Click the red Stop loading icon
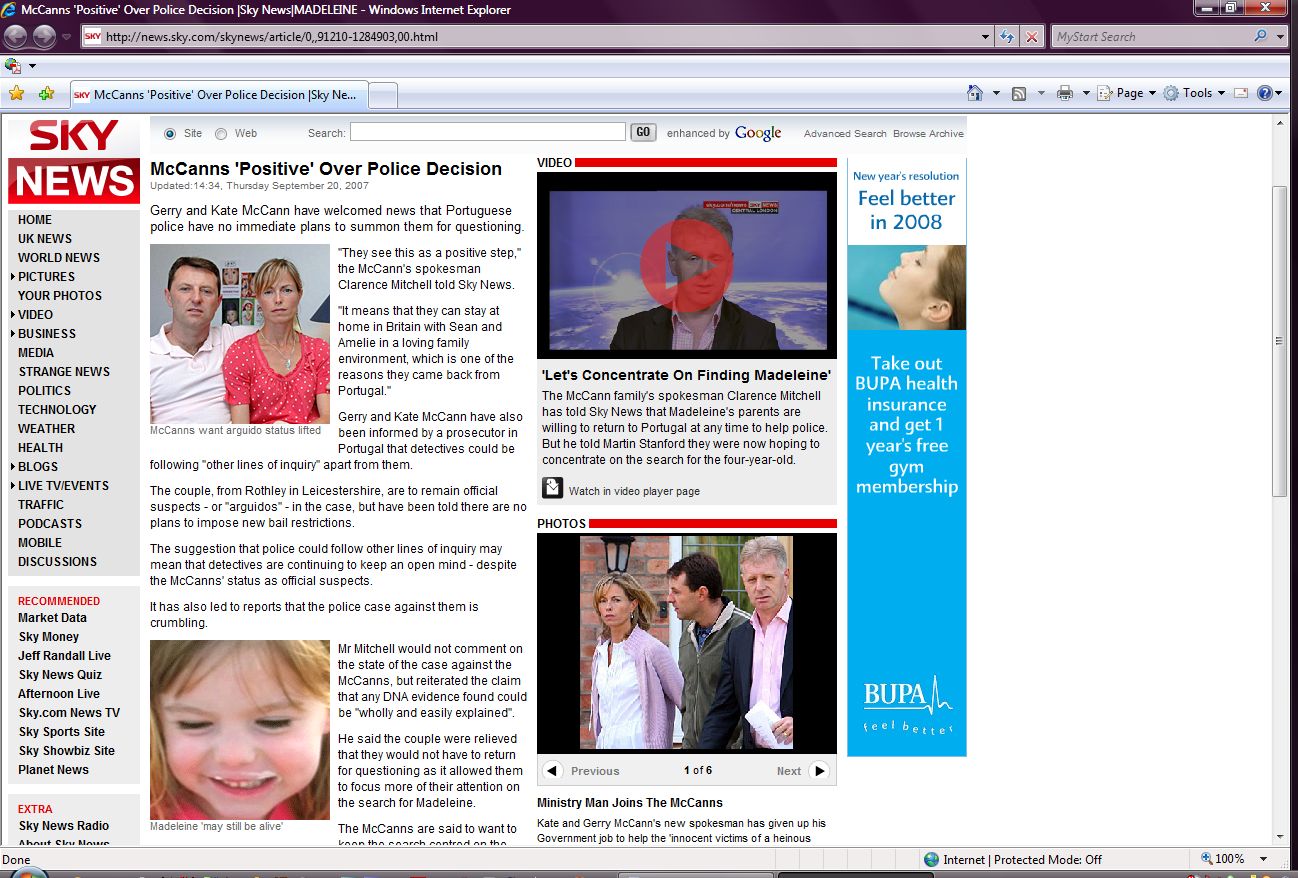The height and width of the screenshot is (878, 1298). tap(1032, 37)
